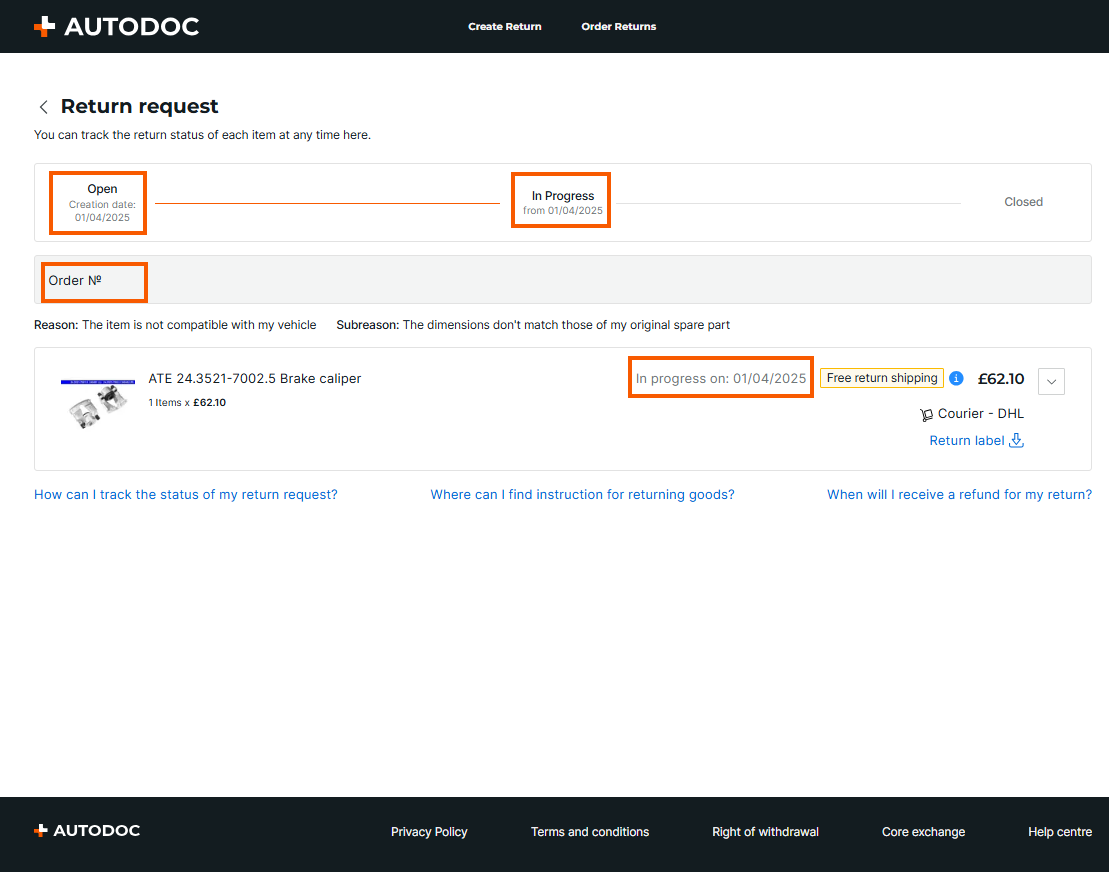Click the AUTODOC footer logo

point(87,831)
